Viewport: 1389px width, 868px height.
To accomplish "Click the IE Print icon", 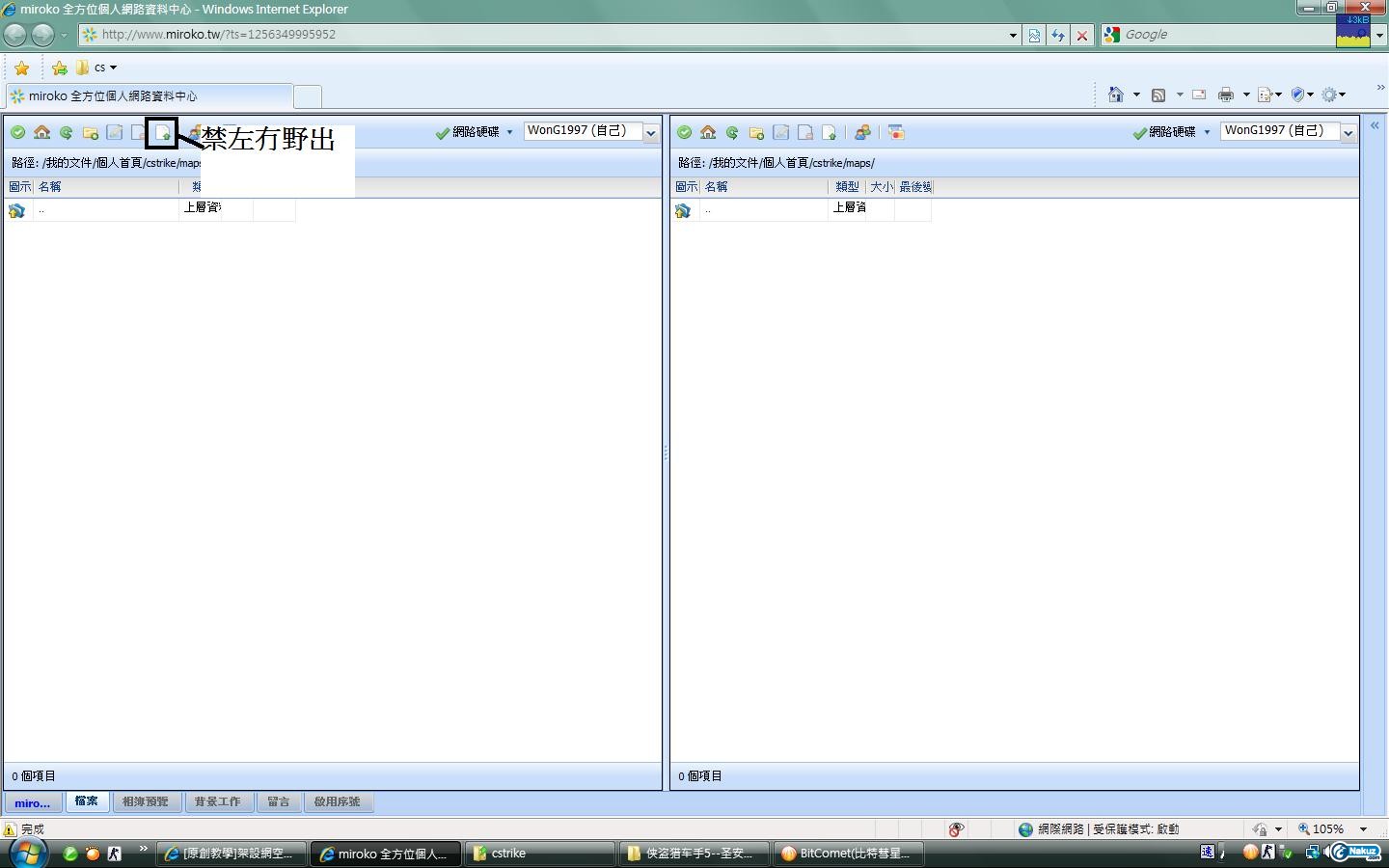I will tap(1226, 95).
